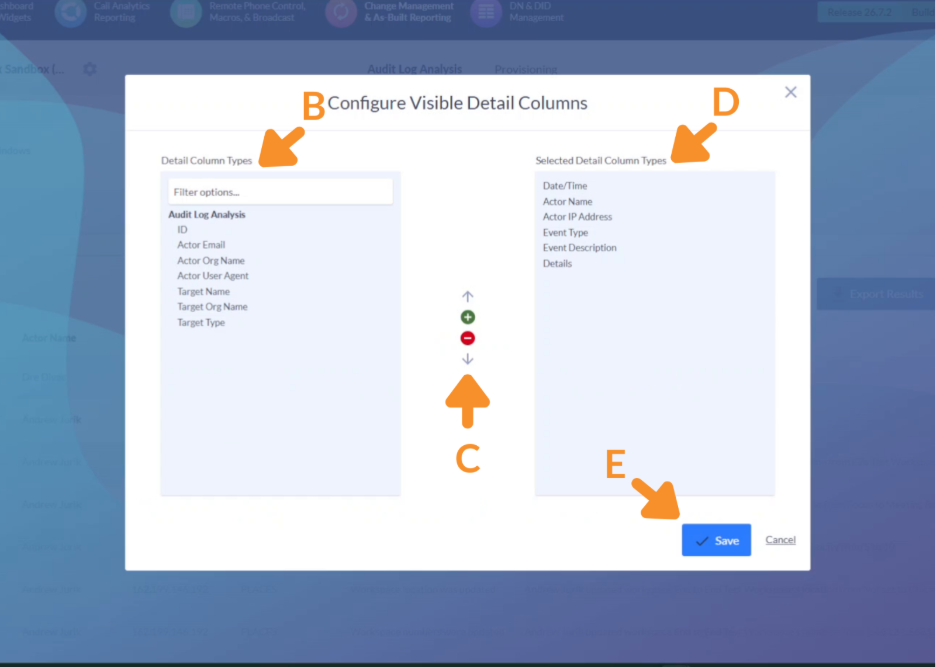
Task: Open Remote Phone Control, Macros & Broadcast
Action: click(239, 12)
